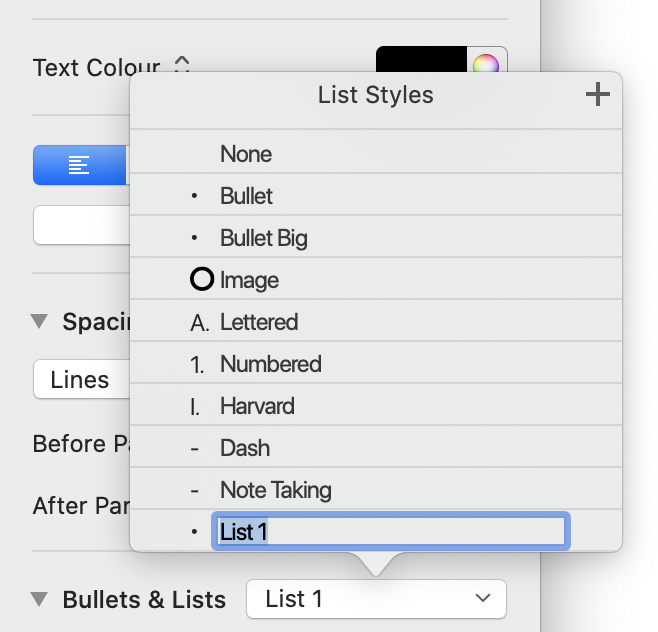Pick the Lettered list style
The width and height of the screenshot is (658, 632).
click(x=259, y=322)
